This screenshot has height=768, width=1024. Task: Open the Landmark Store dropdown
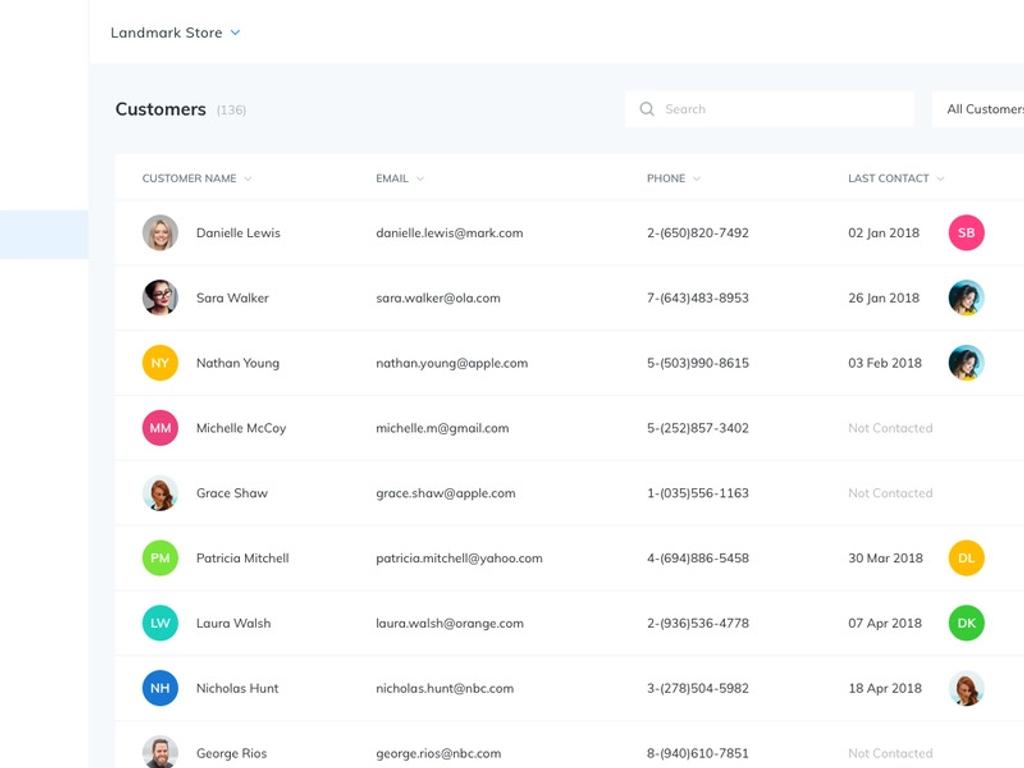(x=175, y=33)
